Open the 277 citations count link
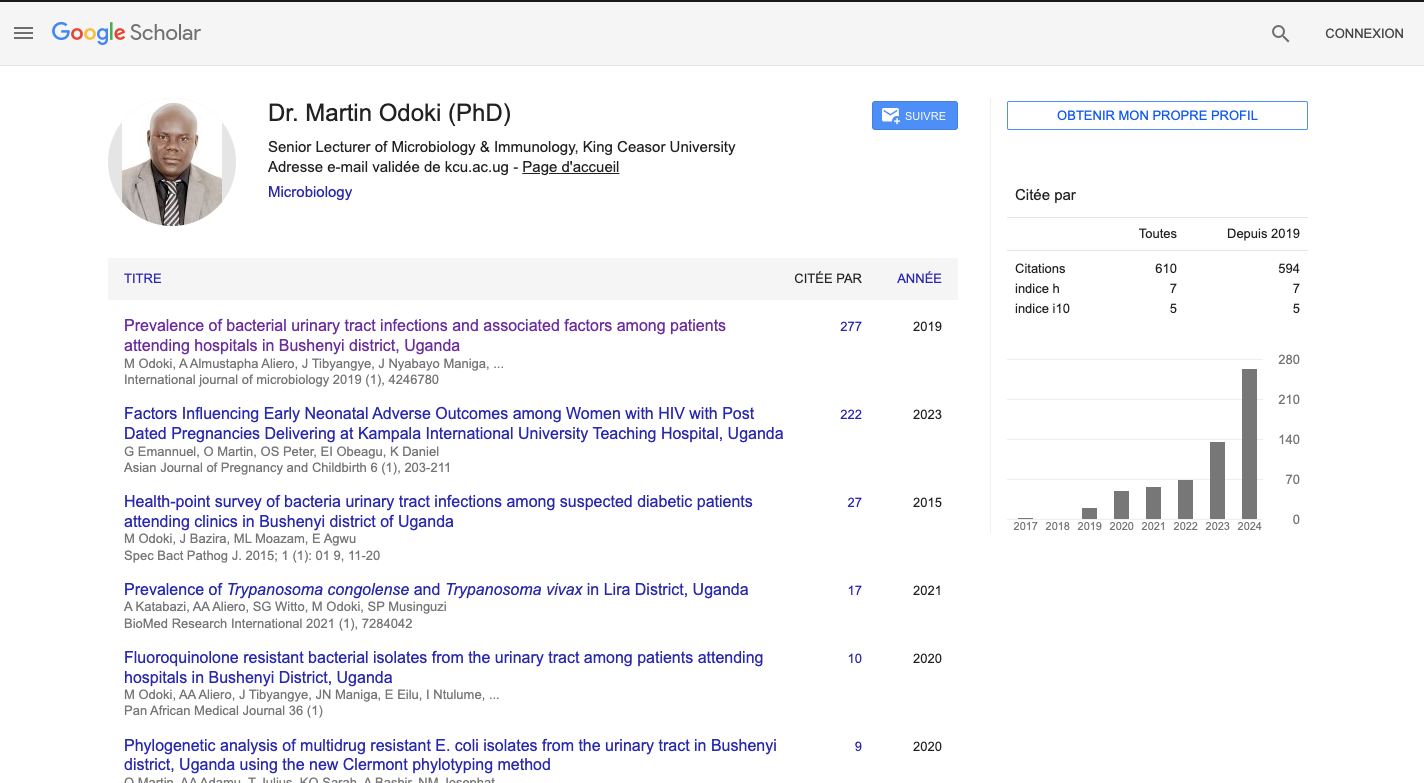This screenshot has height=783, width=1424. tap(850, 326)
